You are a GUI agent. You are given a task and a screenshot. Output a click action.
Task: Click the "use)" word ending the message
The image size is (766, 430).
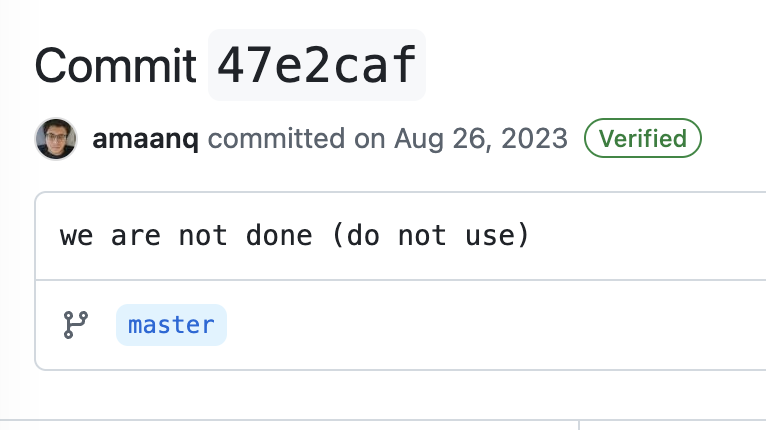(503, 237)
